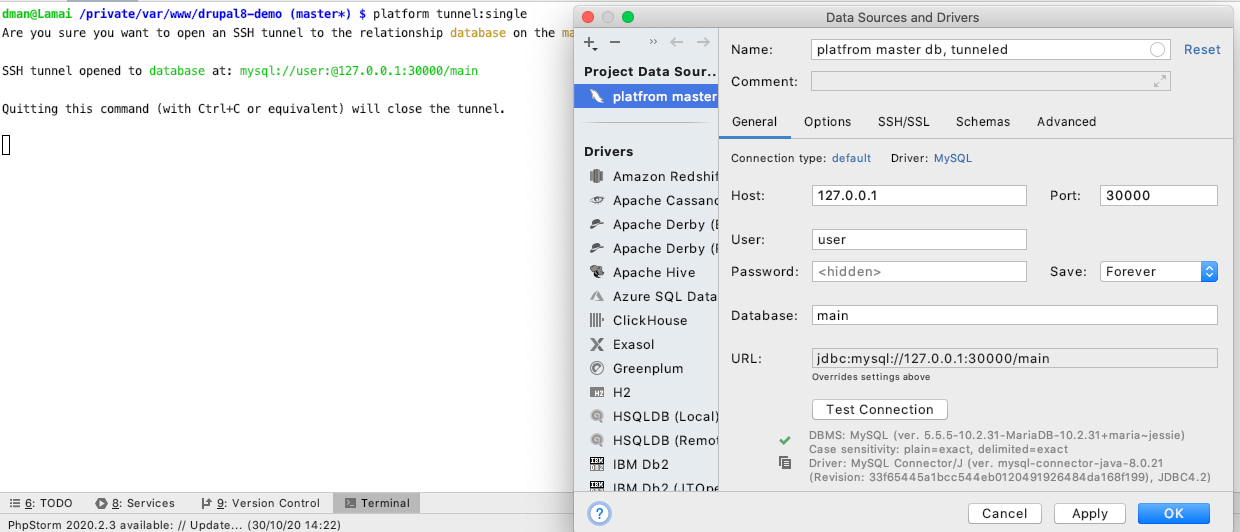Switch to the Options tab
The height and width of the screenshot is (532, 1240).
click(x=828, y=121)
